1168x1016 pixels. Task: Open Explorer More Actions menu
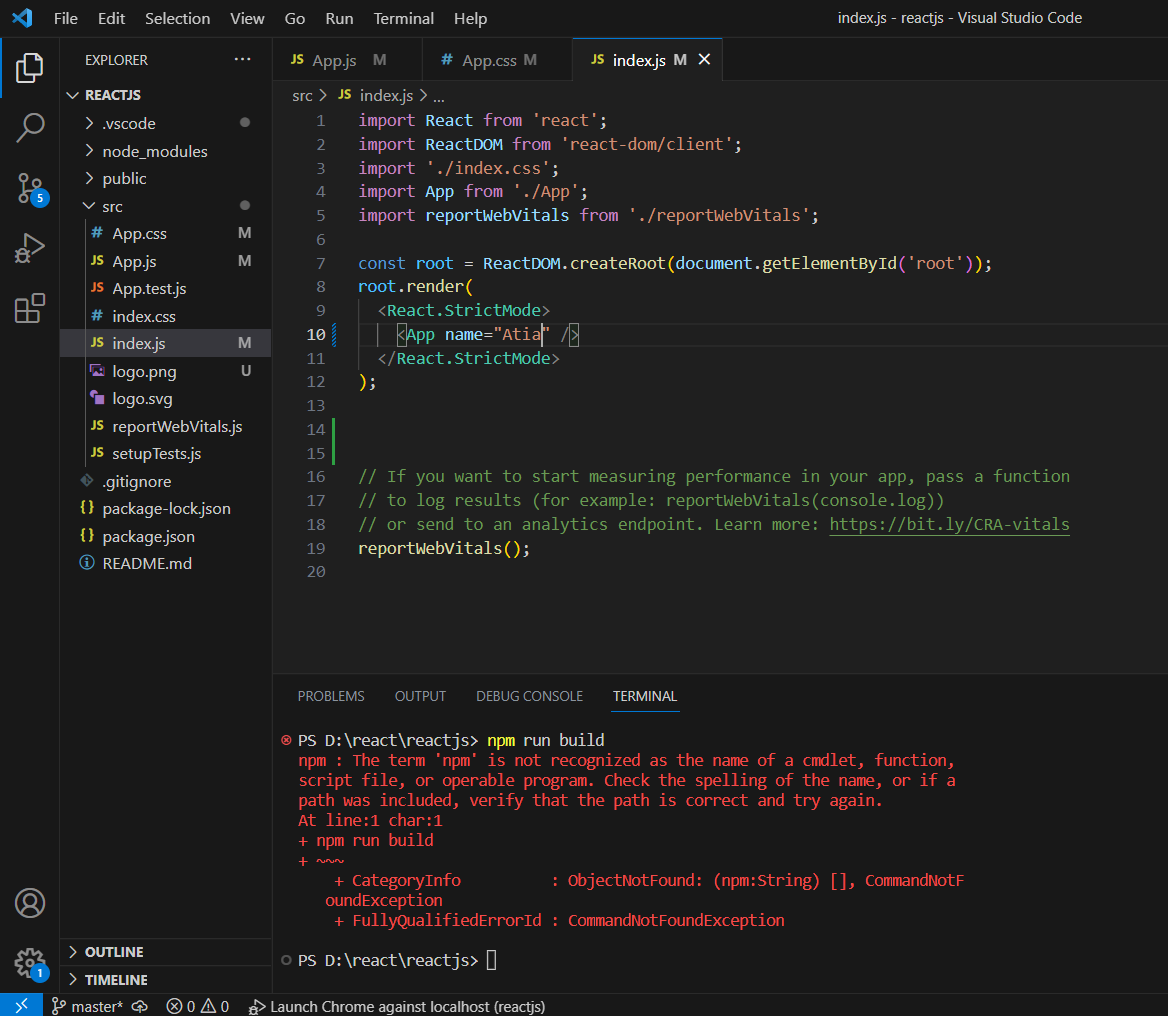242,59
